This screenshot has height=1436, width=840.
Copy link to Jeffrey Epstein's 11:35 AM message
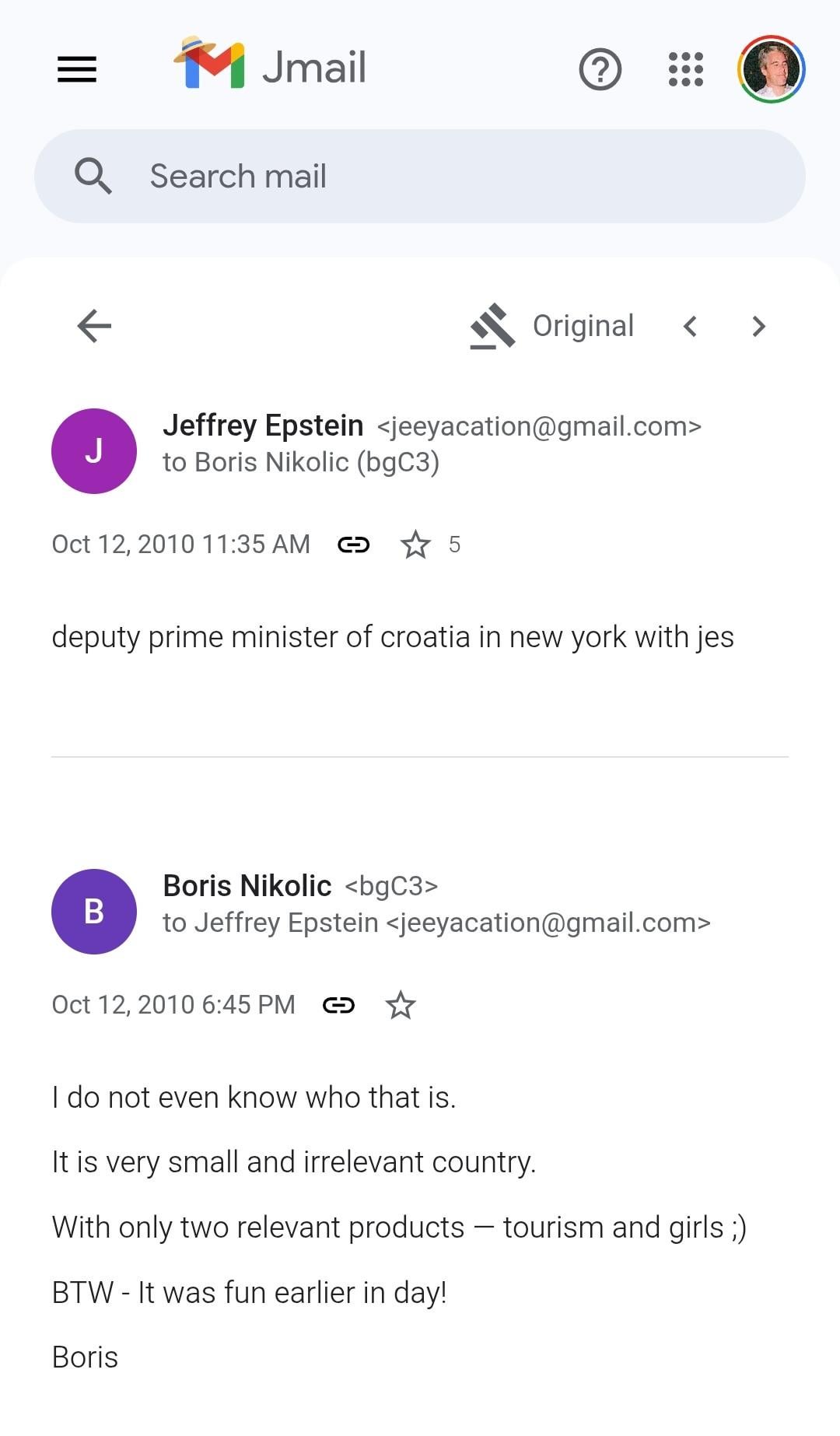click(x=354, y=545)
